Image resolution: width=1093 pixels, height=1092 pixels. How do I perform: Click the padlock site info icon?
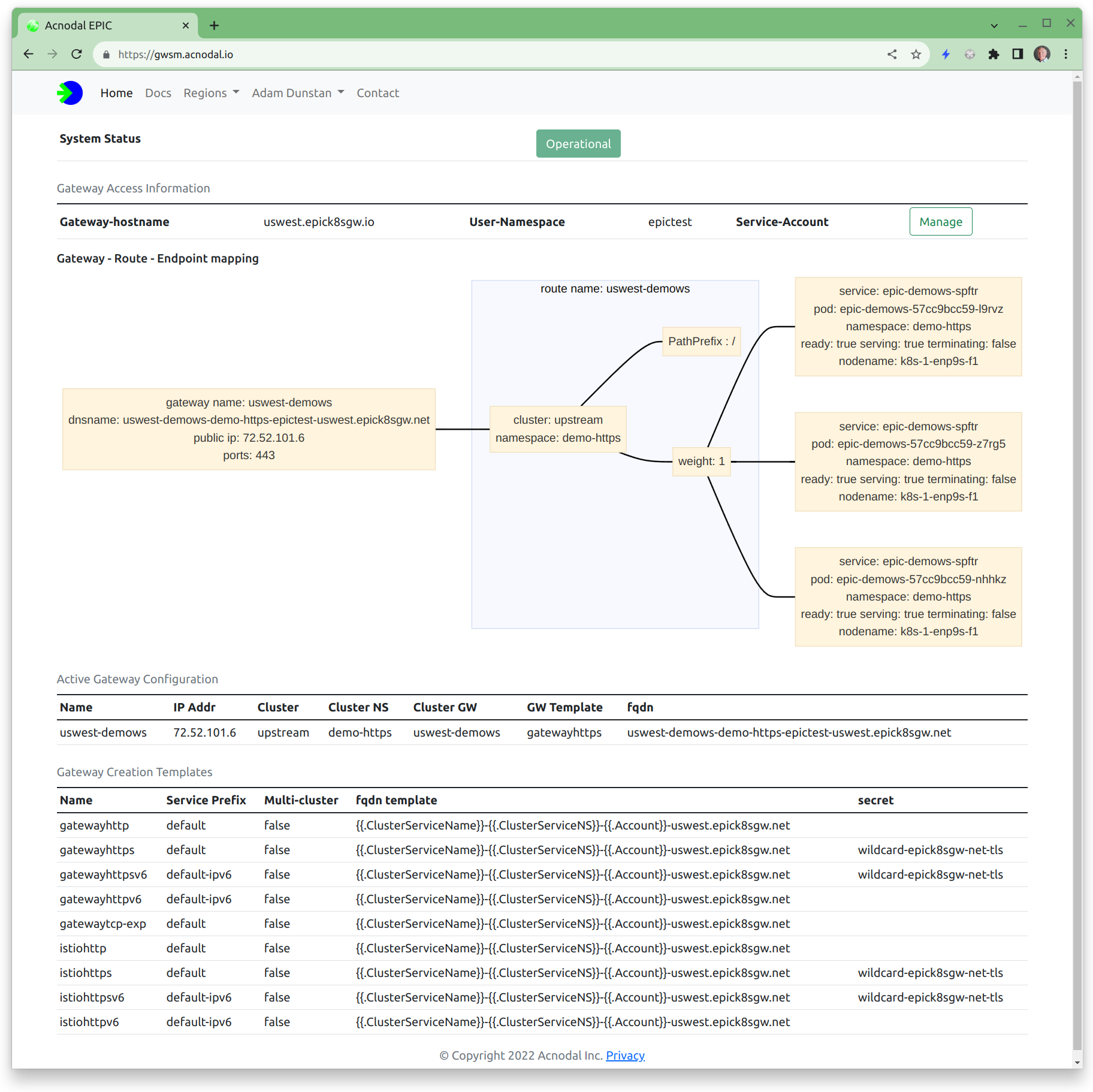tap(107, 55)
